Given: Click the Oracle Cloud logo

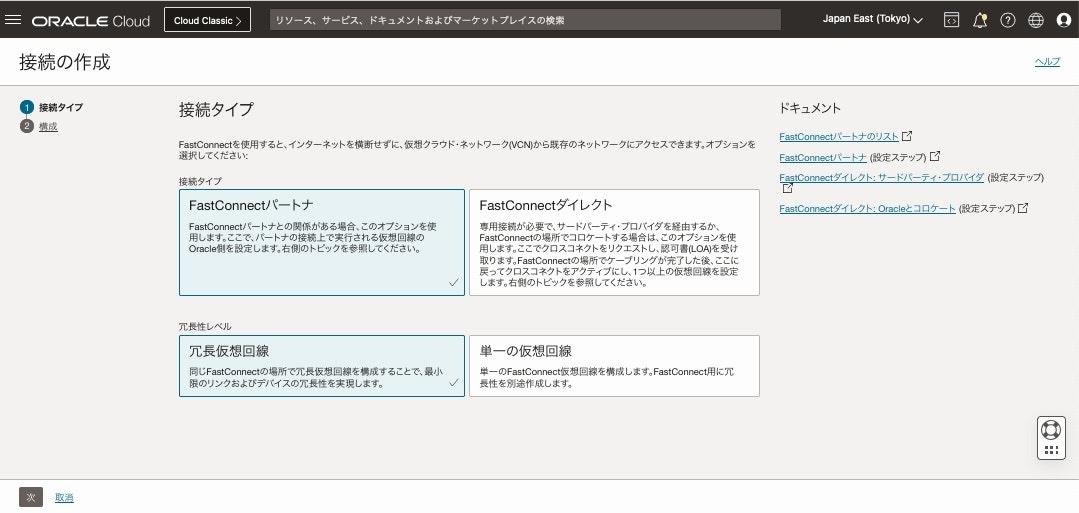Looking at the screenshot, I should (x=90, y=21).
